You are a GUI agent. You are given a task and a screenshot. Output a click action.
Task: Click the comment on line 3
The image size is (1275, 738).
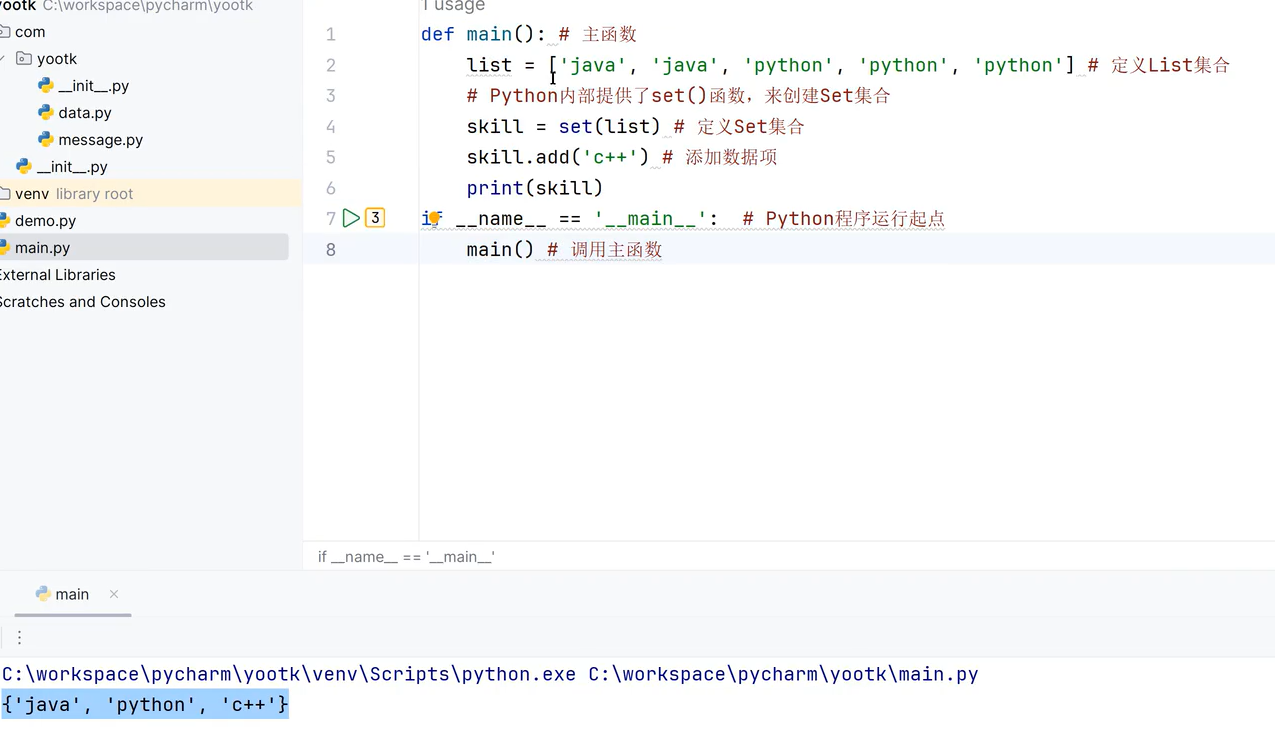(678, 96)
